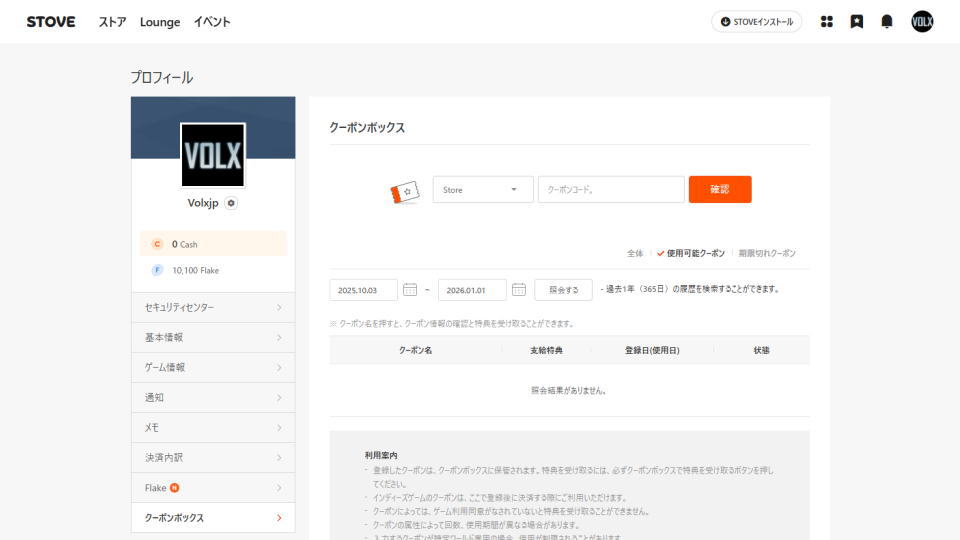Select the 期限切れクーポン filter
This screenshot has height=540, width=960.
coord(767,254)
